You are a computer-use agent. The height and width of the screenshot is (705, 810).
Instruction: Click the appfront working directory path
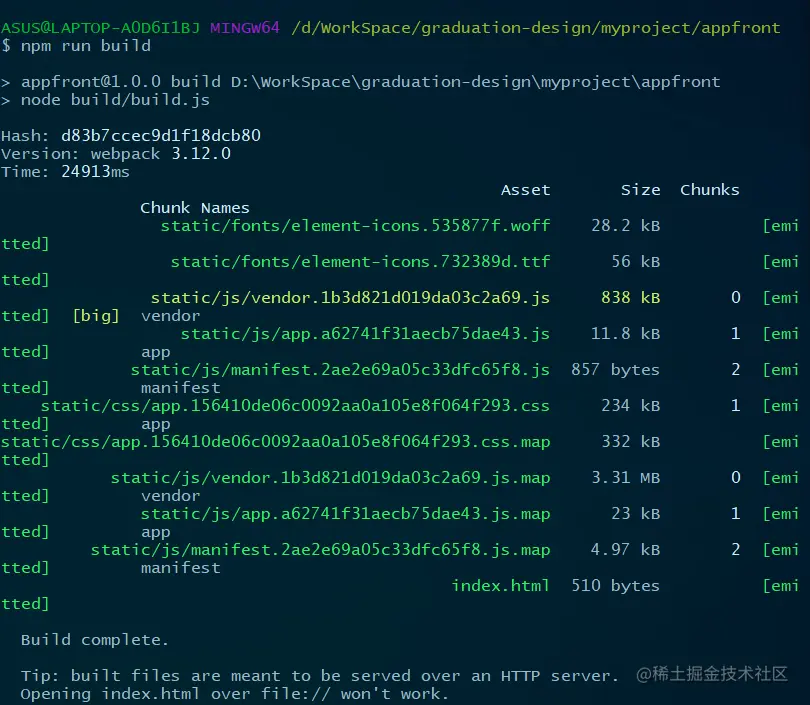[536, 28]
